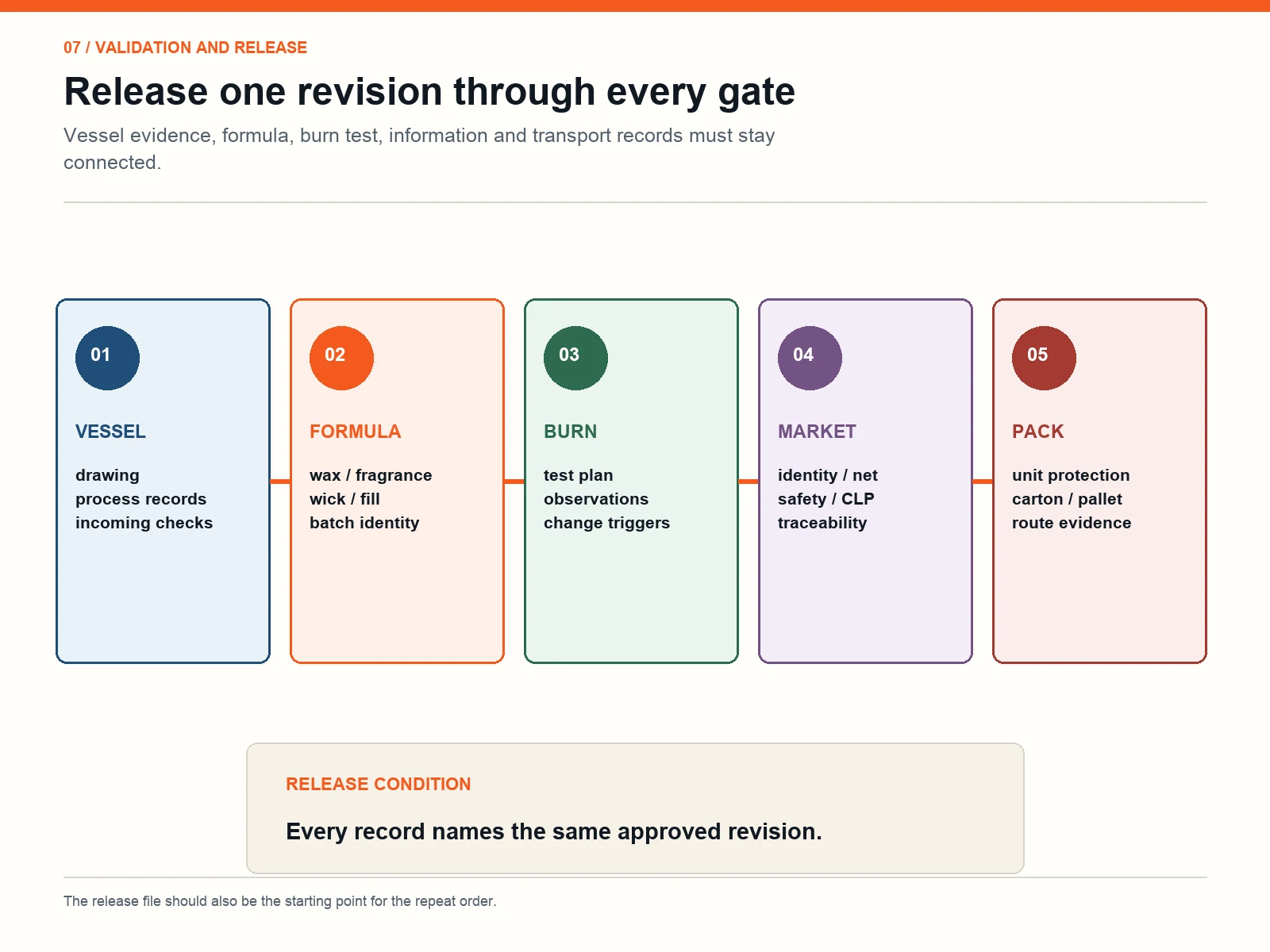Click the footer note about the repeat order
The height and width of the screenshot is (952, 1270).
coord(279,901)
